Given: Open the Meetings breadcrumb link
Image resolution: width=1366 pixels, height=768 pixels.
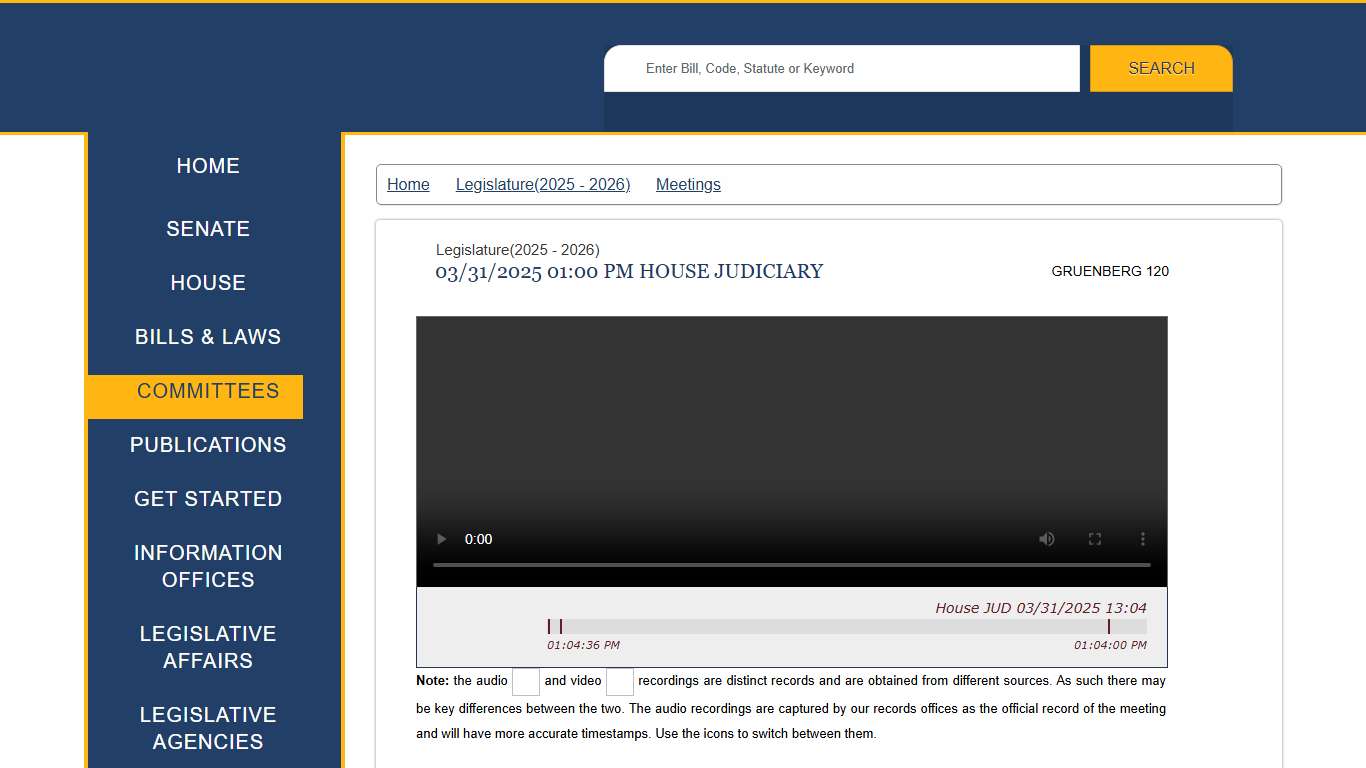Looking at the screenshot, I should coord(688,184).
